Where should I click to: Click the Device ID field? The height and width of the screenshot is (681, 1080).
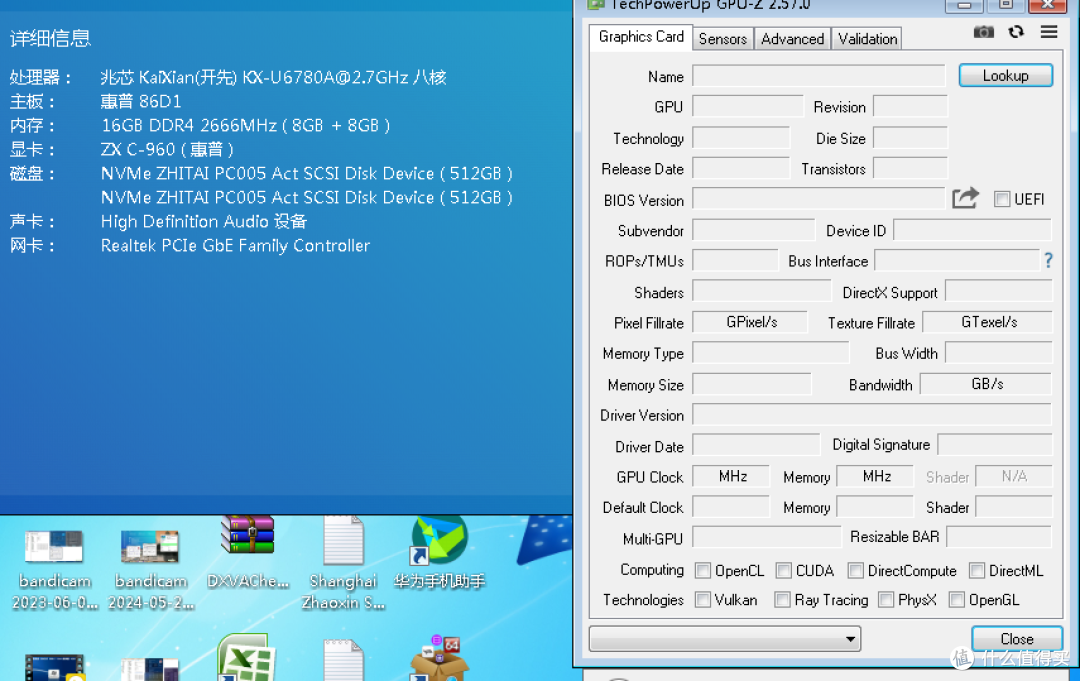973,230
